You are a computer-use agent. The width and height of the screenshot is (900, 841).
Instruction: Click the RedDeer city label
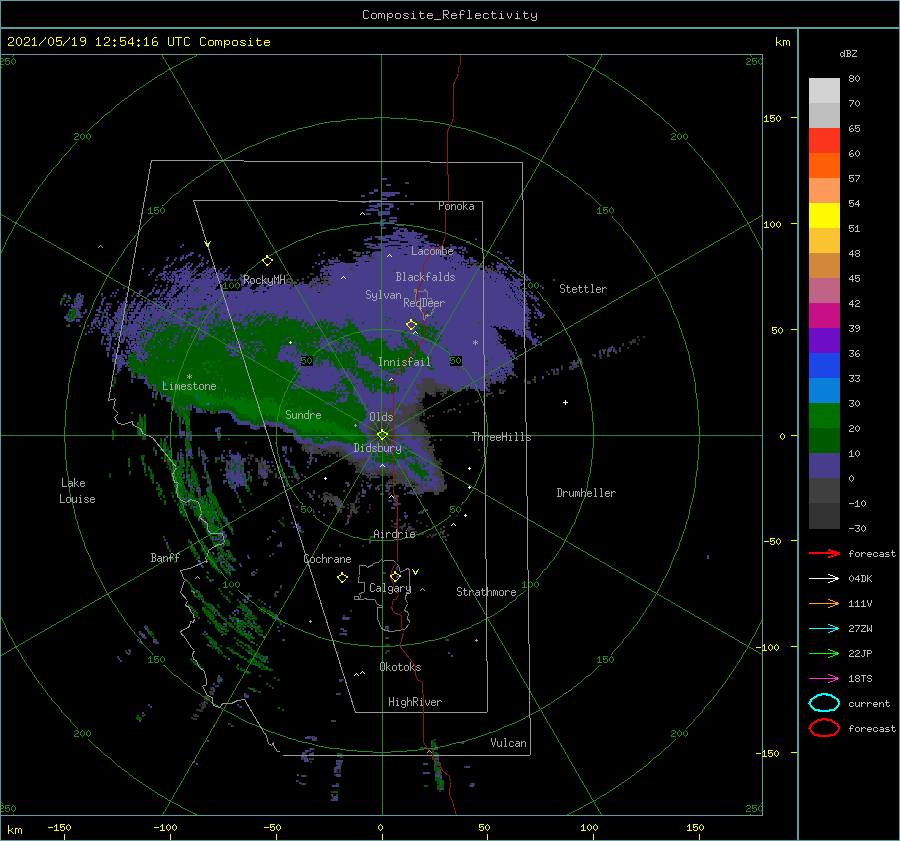(424, 303)
